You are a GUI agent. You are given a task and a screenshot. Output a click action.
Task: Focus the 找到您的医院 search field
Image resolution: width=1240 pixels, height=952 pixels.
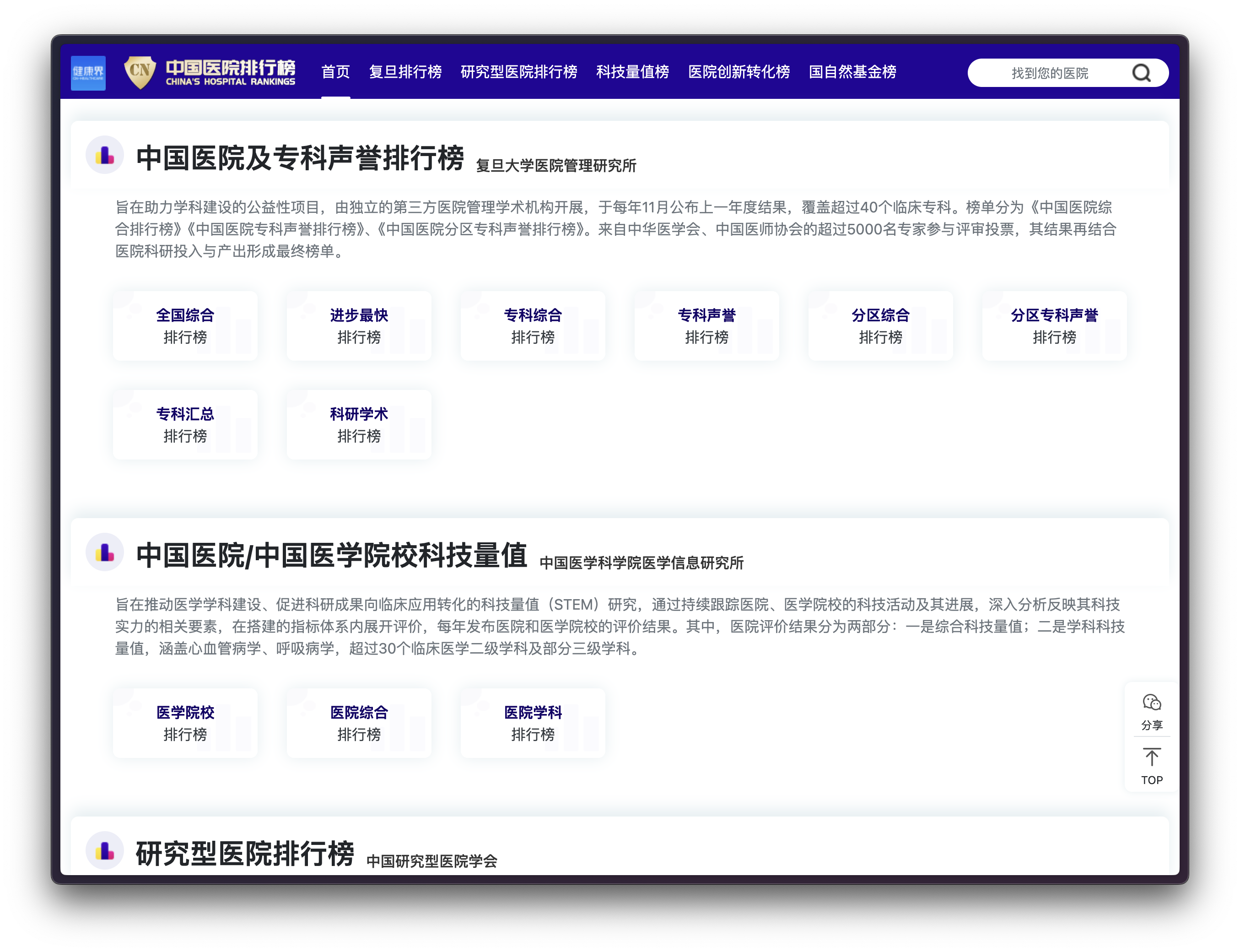pos(1049,73)
